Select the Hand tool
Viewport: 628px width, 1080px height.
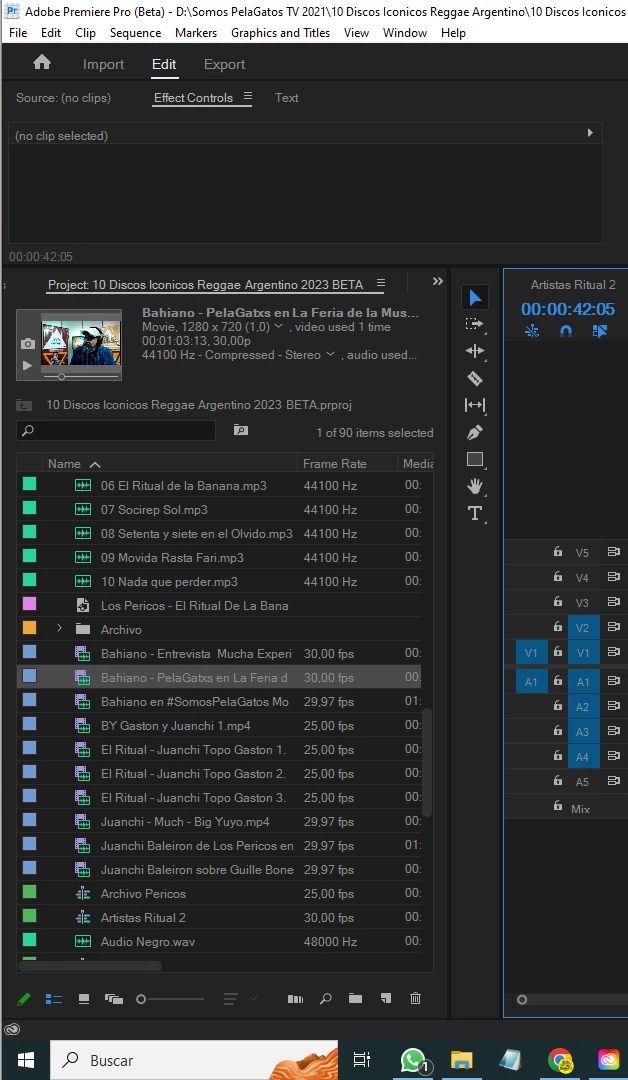point(475,486)
